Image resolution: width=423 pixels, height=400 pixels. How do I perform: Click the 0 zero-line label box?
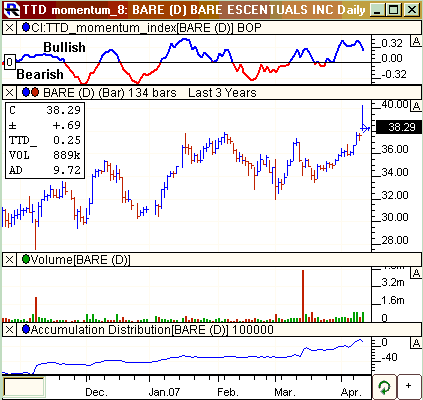[x=9, y=62]
